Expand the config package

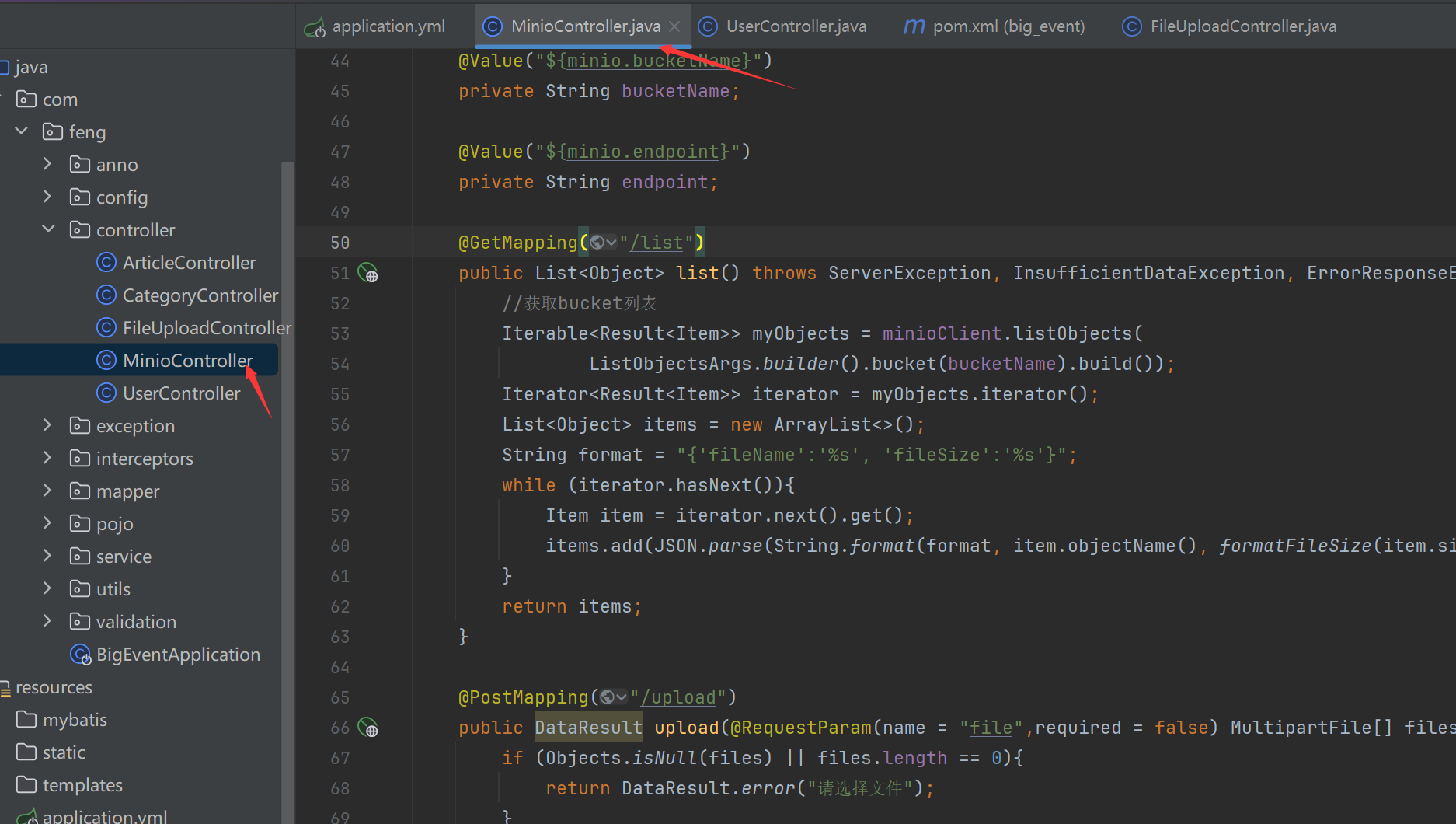pos(47,197)
